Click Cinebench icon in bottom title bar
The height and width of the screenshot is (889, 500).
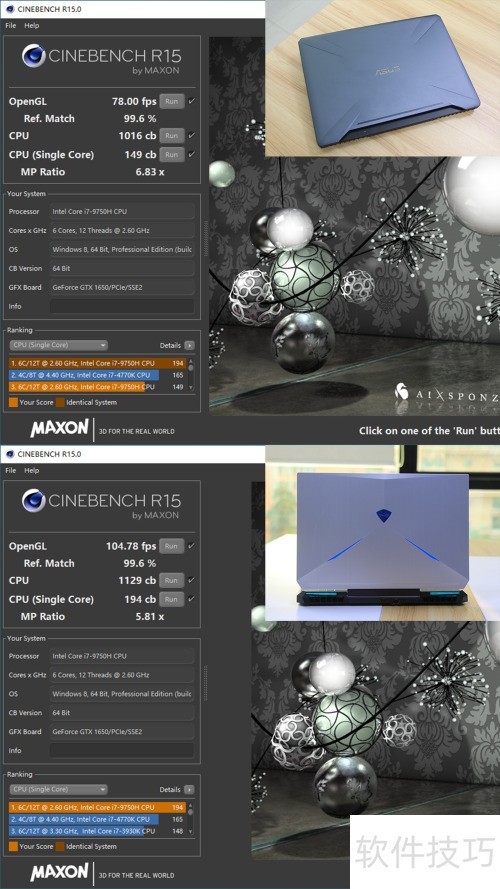click(9, 454)
